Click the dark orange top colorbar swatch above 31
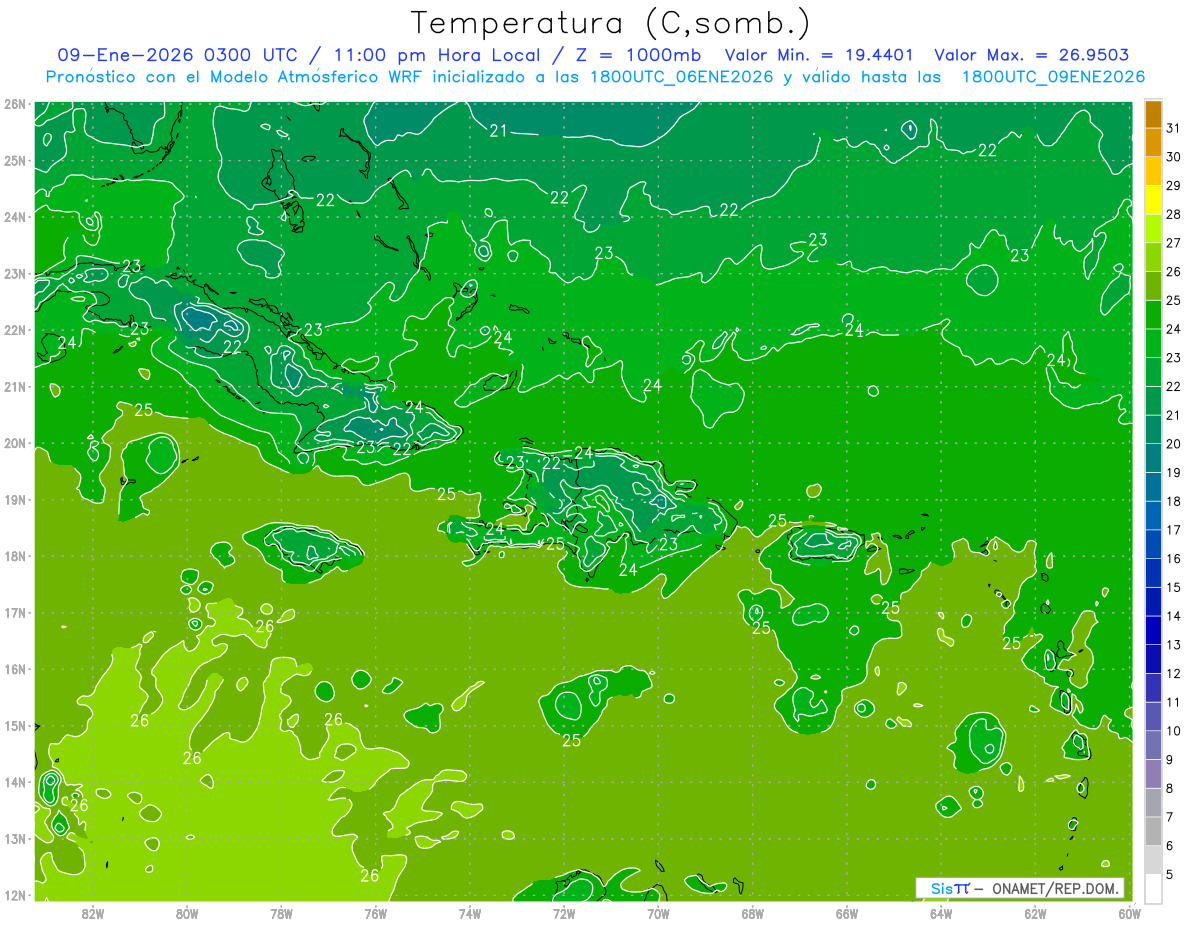 (1153, 114)
